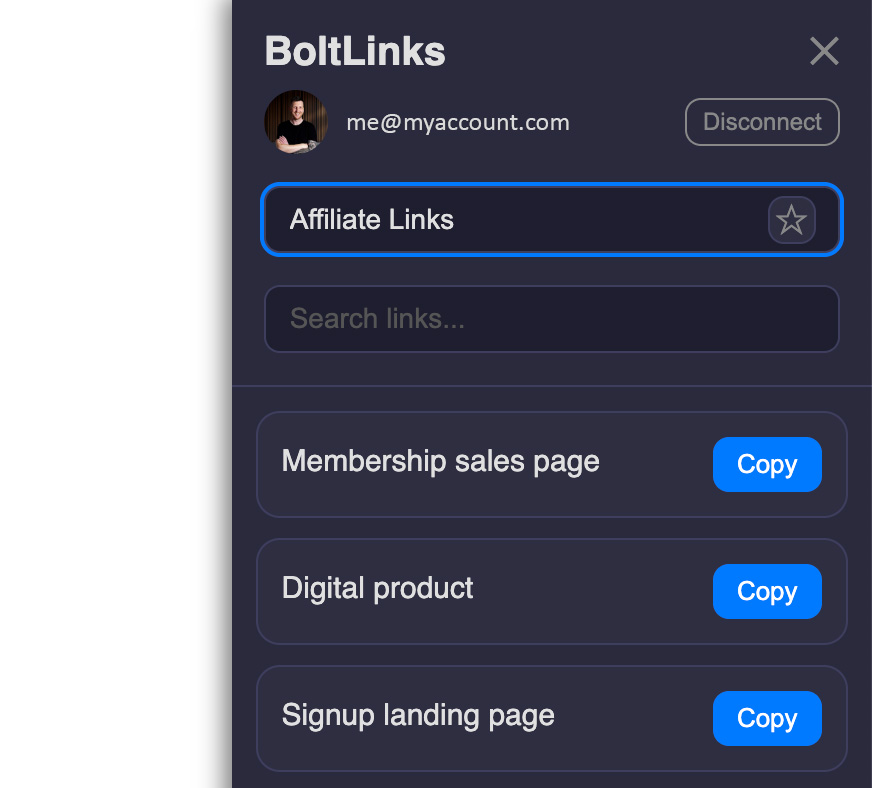Viewport: 872px width, 788px height.
Task: Select the Signup landing page title text
Action: pos(418,715)
